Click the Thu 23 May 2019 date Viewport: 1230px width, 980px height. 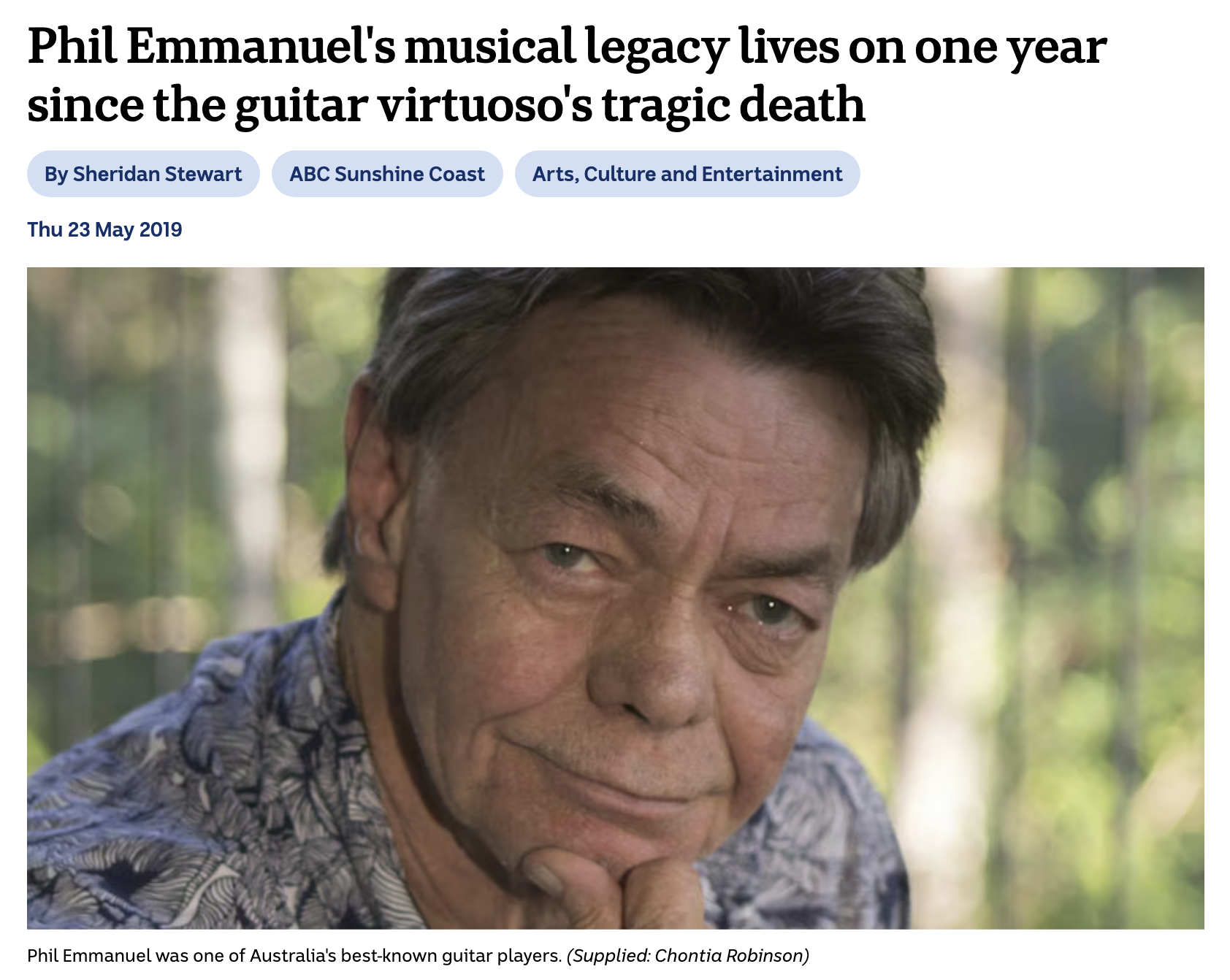[104, 229]
